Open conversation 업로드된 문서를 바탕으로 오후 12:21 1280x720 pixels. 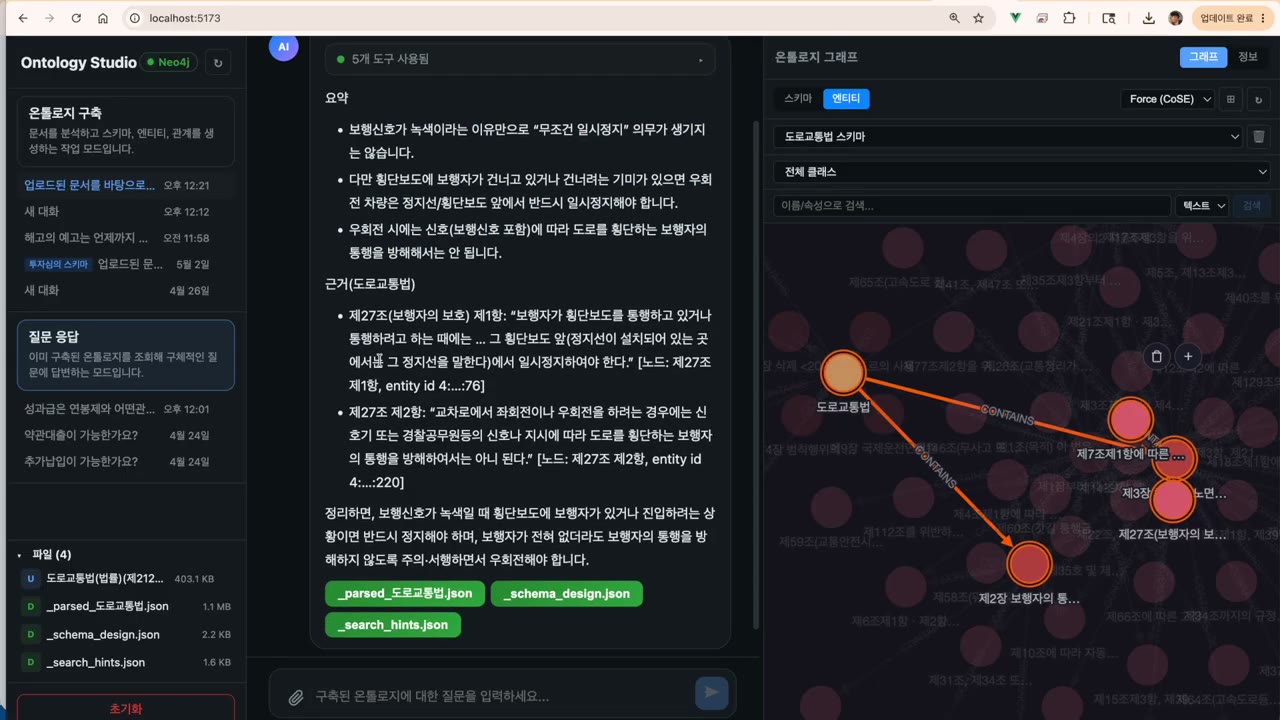pos(126,185)
